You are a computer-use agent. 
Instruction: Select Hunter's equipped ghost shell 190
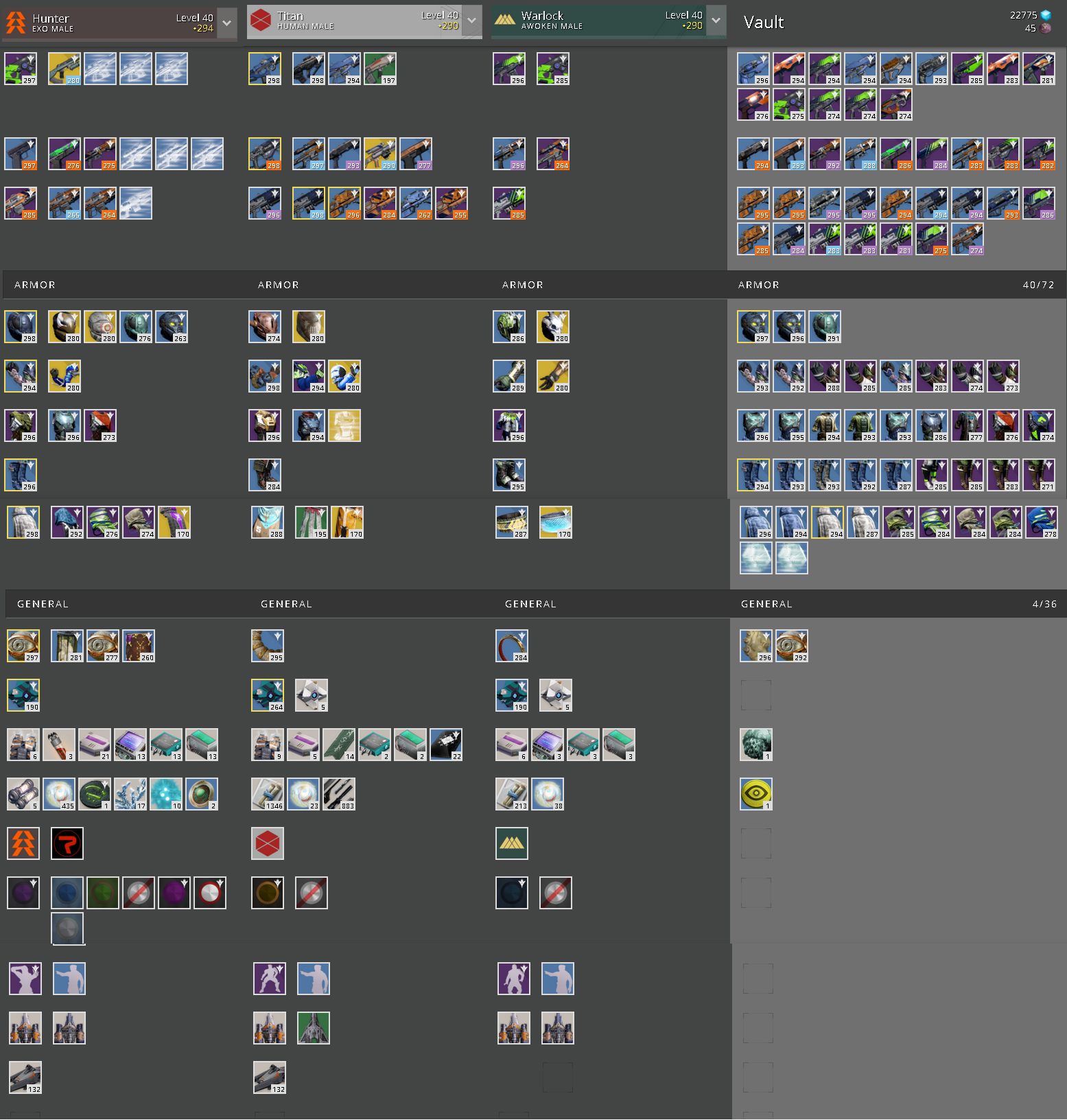tap(23, 695)
